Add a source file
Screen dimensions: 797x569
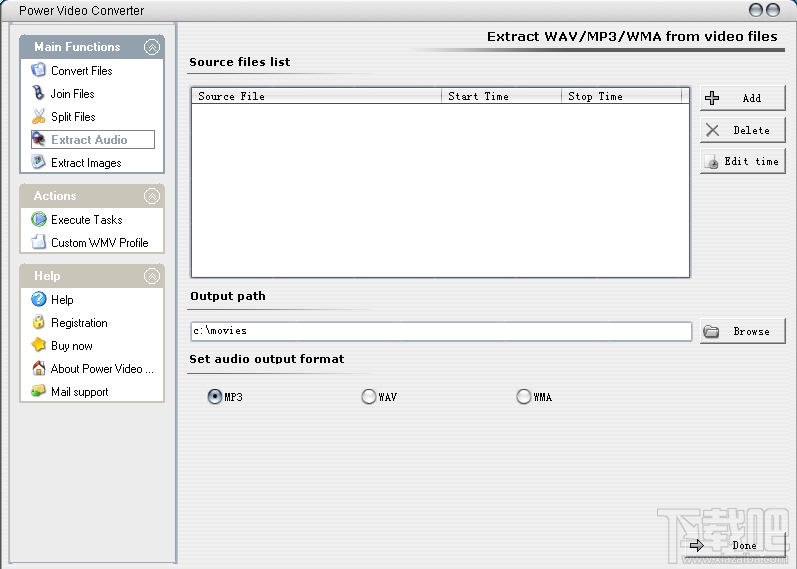click(x=743, y=98)
